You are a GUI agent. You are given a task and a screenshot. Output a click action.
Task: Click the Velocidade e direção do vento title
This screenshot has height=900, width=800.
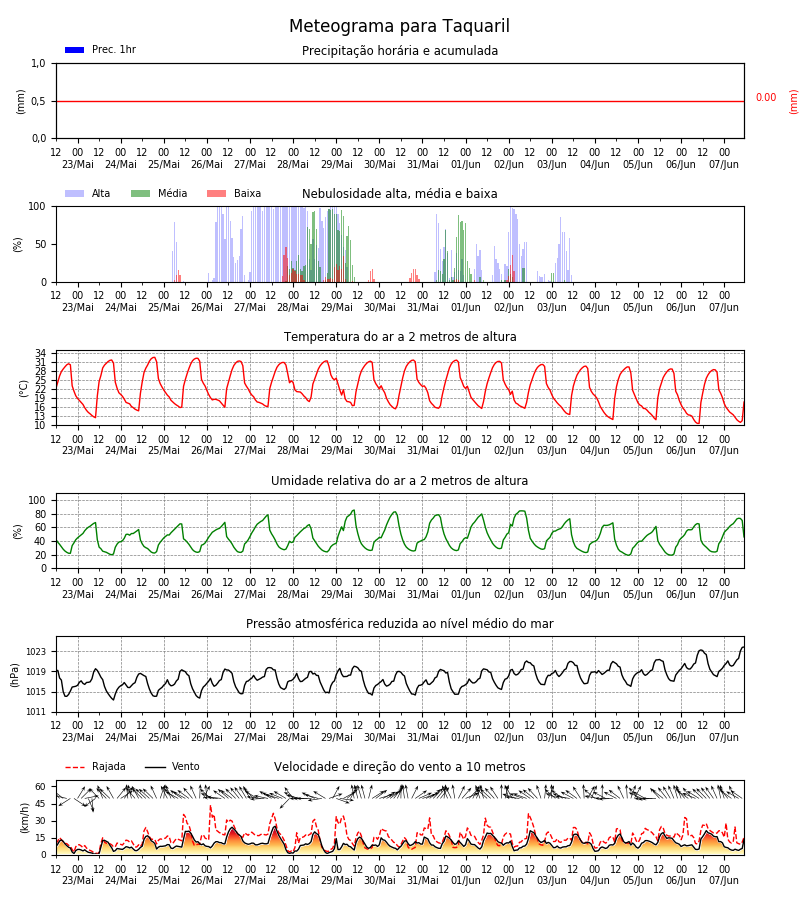tap(399, 767)
